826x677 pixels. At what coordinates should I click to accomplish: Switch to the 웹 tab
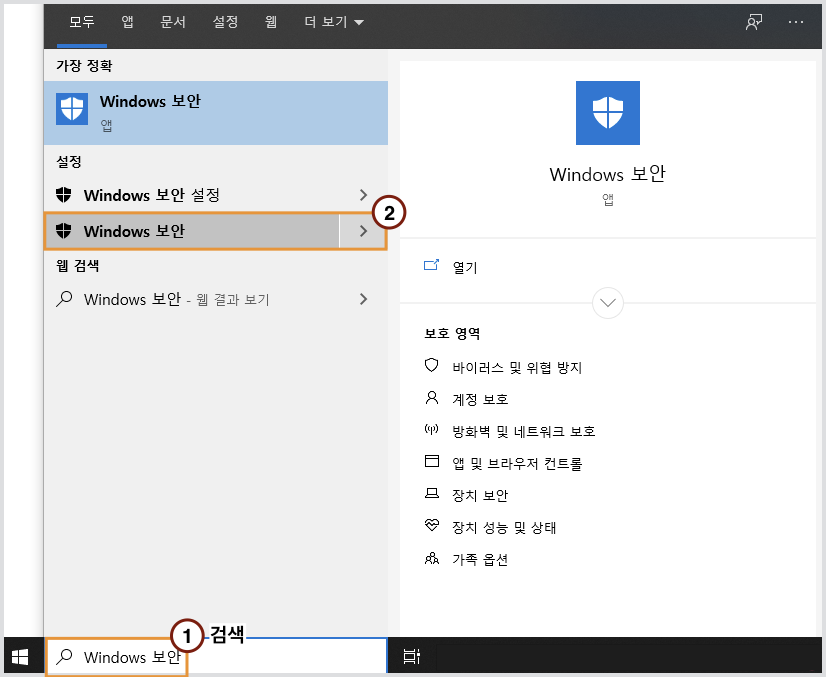271,22
